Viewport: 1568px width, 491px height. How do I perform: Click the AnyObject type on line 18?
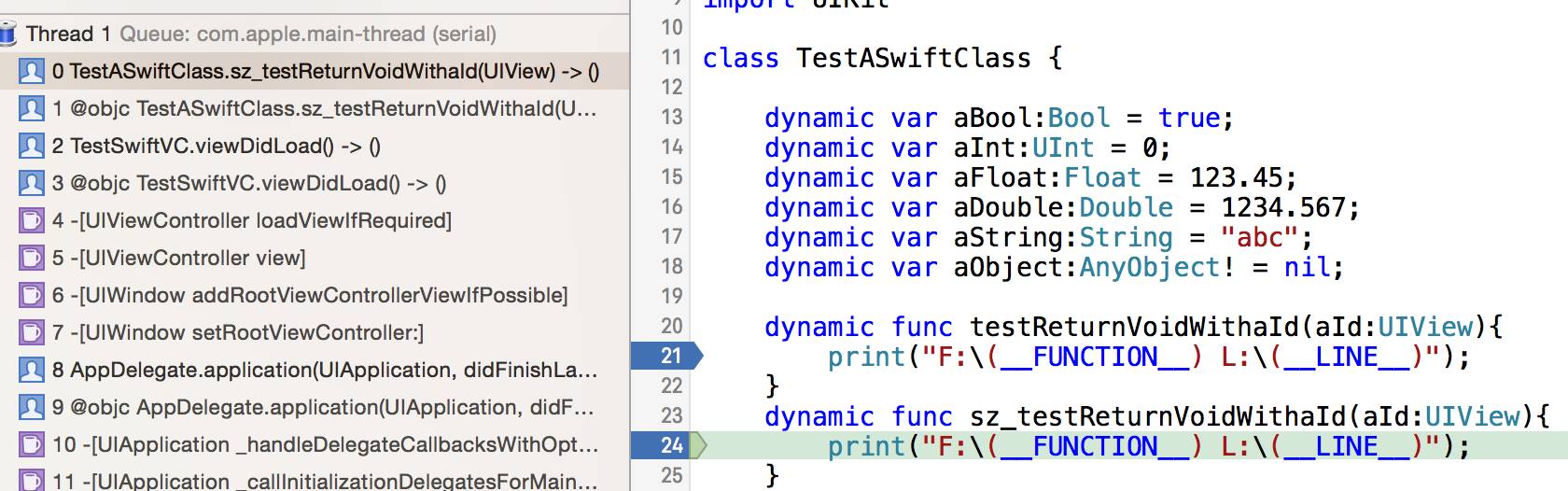click(1150, 267)
